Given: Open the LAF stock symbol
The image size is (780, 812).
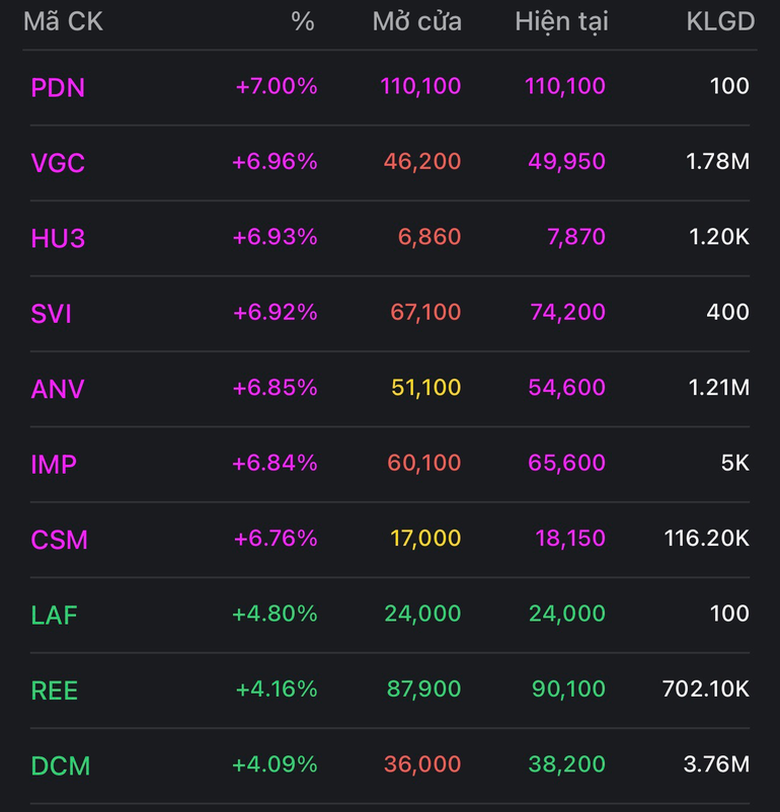Looking at the screenshot, I should 54,615.
